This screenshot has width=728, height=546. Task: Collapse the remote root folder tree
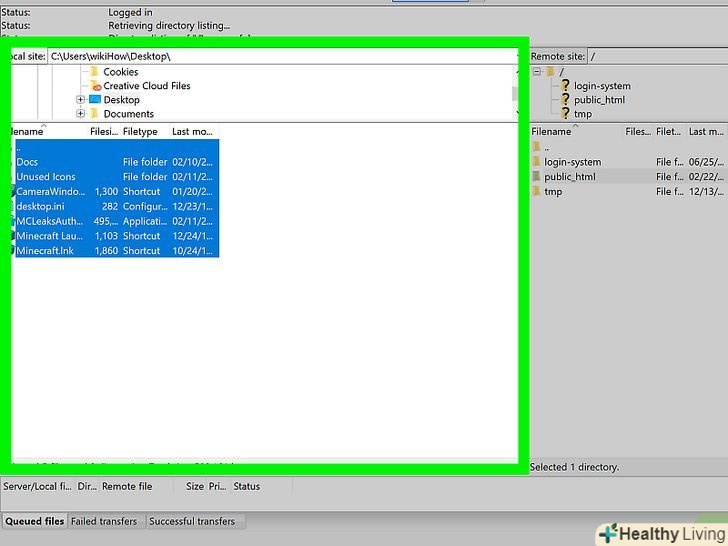pos(537,72)
